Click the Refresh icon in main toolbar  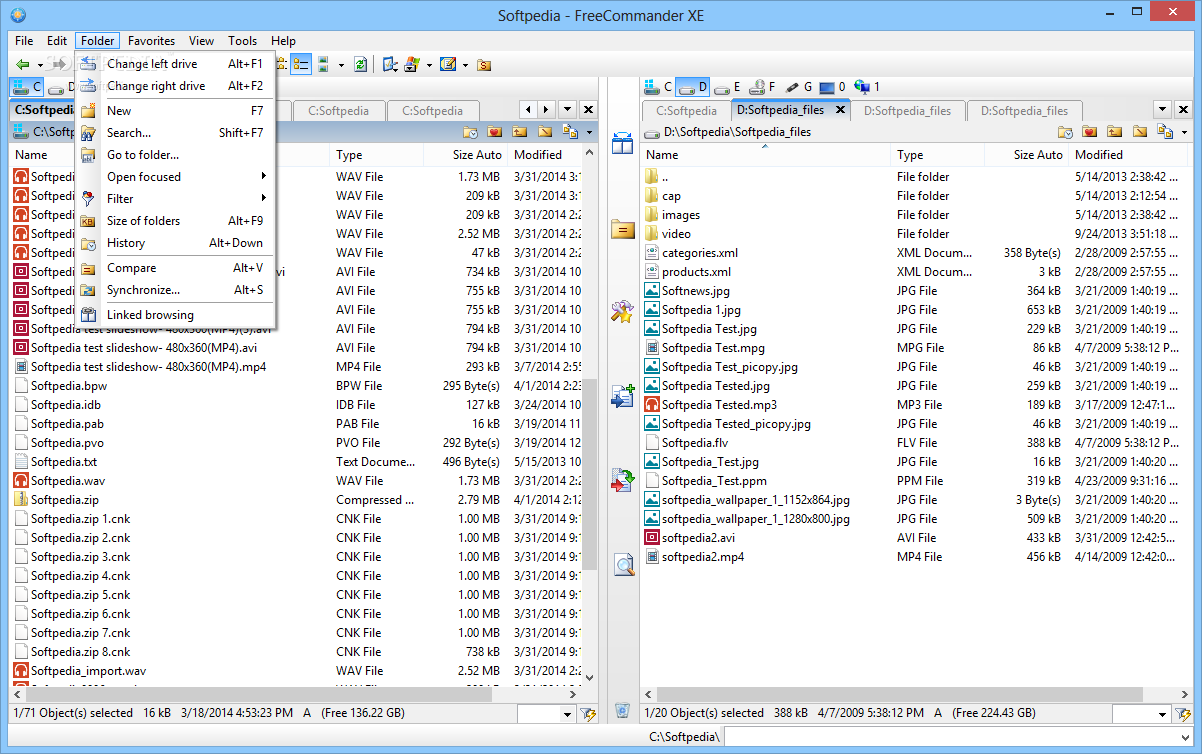pos(360,64)
